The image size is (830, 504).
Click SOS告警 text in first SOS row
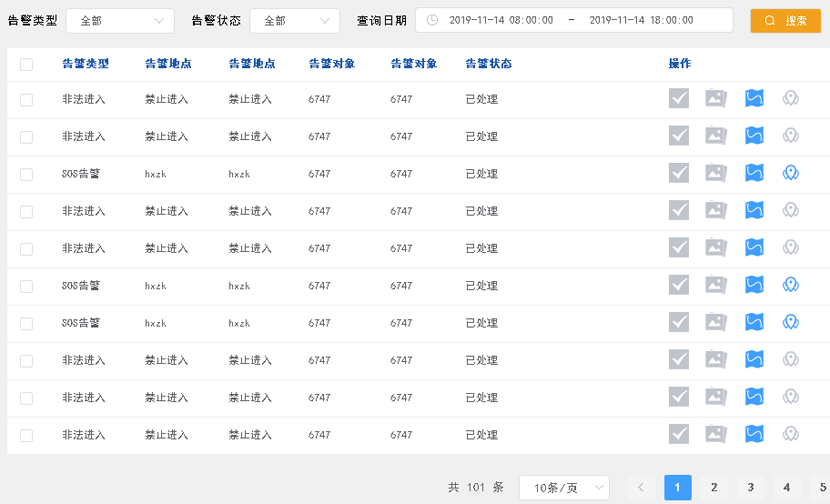(80, 174)
